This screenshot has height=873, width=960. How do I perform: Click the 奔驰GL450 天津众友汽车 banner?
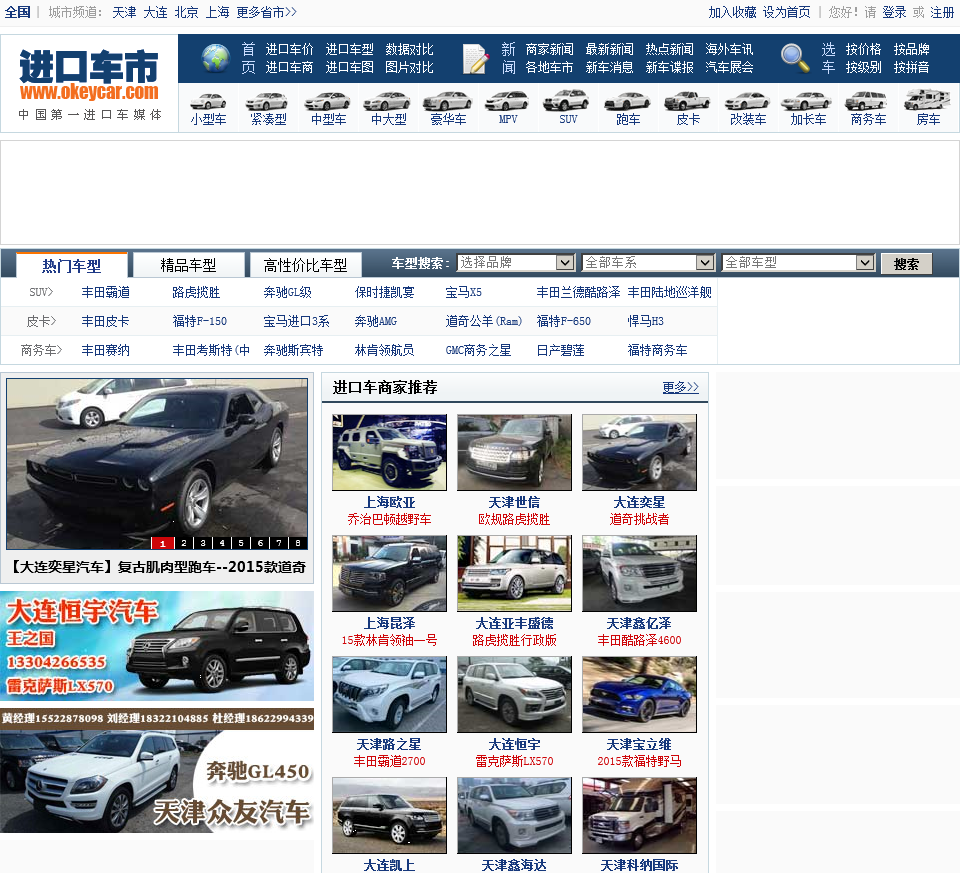pos(157,771)
